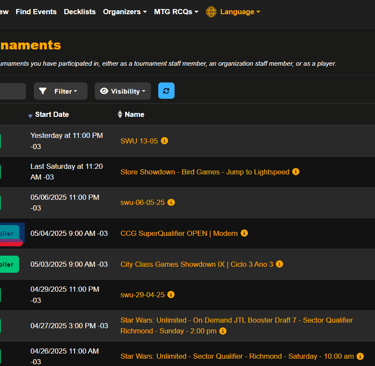Click the blue refresh button

[166, 91]
